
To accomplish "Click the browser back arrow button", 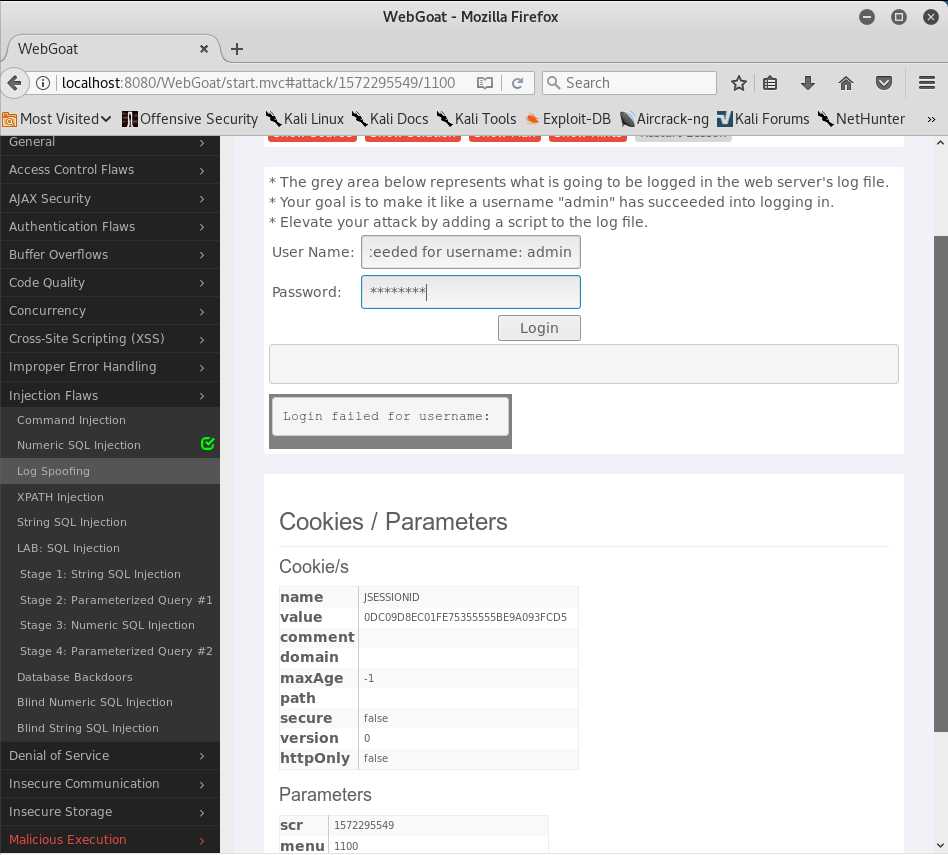I will pos(14,83).
